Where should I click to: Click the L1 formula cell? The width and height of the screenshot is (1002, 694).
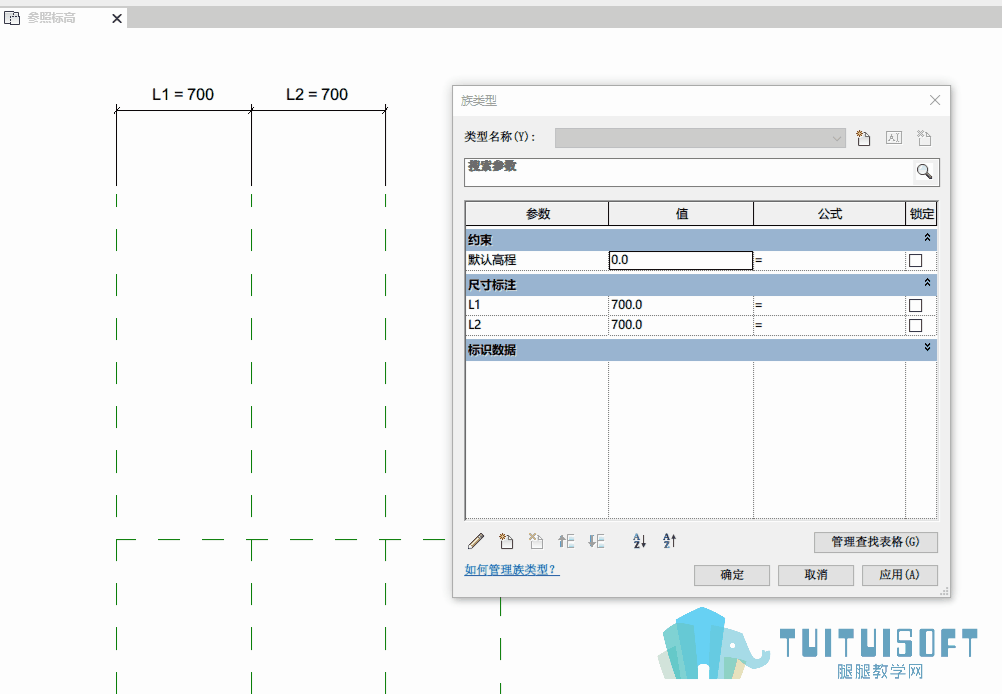click(x=829, y=305)
